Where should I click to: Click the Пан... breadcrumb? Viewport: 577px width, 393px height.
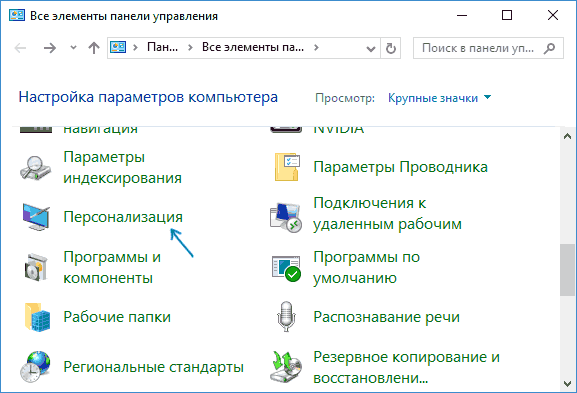[x=162, y=47]
